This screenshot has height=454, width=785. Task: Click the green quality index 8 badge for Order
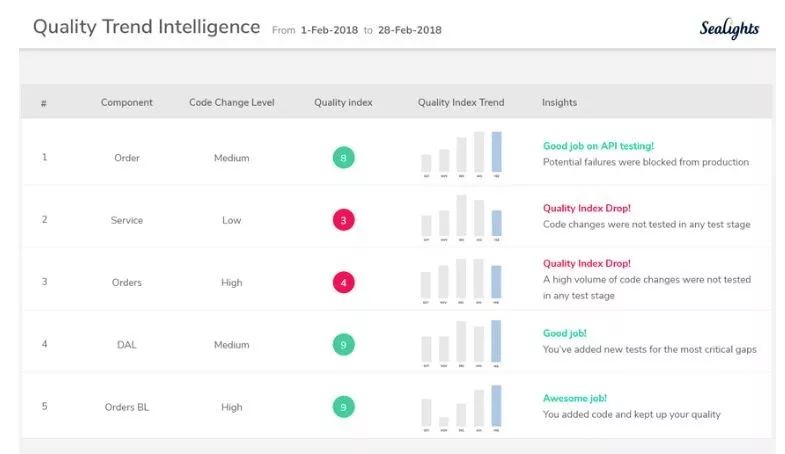(x=343, y=157)
